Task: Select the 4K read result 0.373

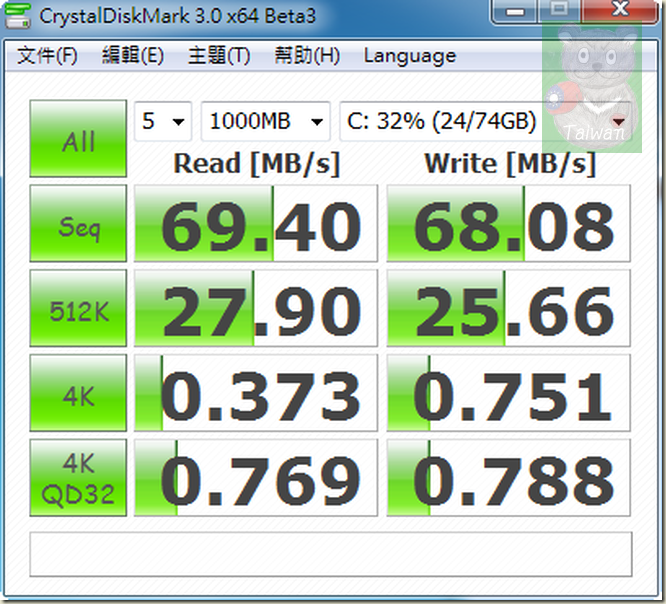Action: (x=256, y=393)
